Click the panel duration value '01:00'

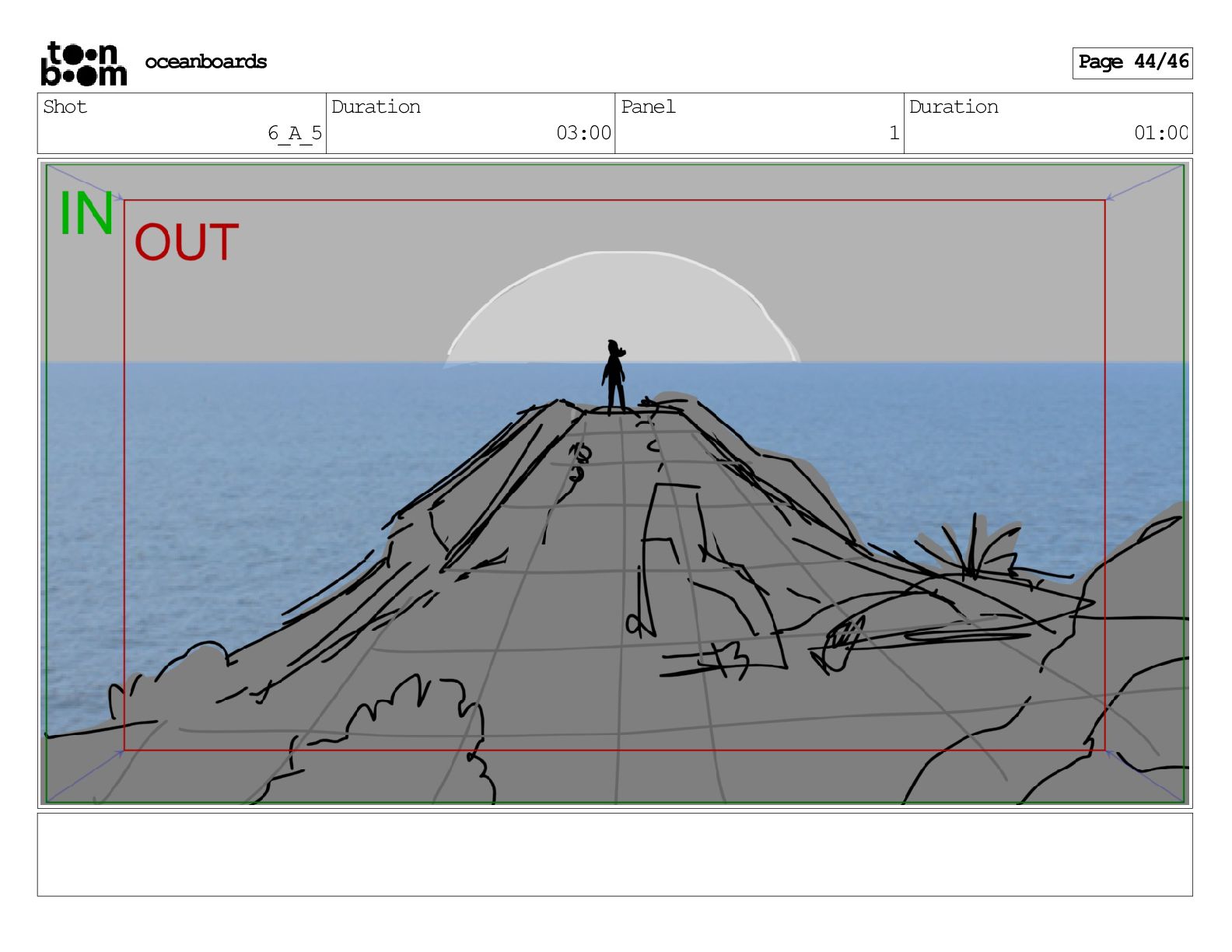tap(1161, 133)
